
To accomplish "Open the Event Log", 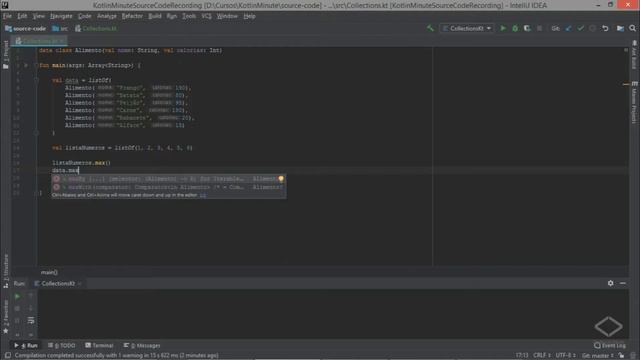I will pyautogui.click(x=610, y=346).
